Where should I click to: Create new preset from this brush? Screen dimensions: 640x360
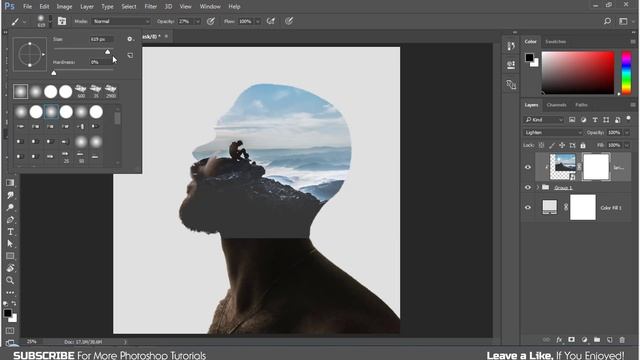click(130, 55)
